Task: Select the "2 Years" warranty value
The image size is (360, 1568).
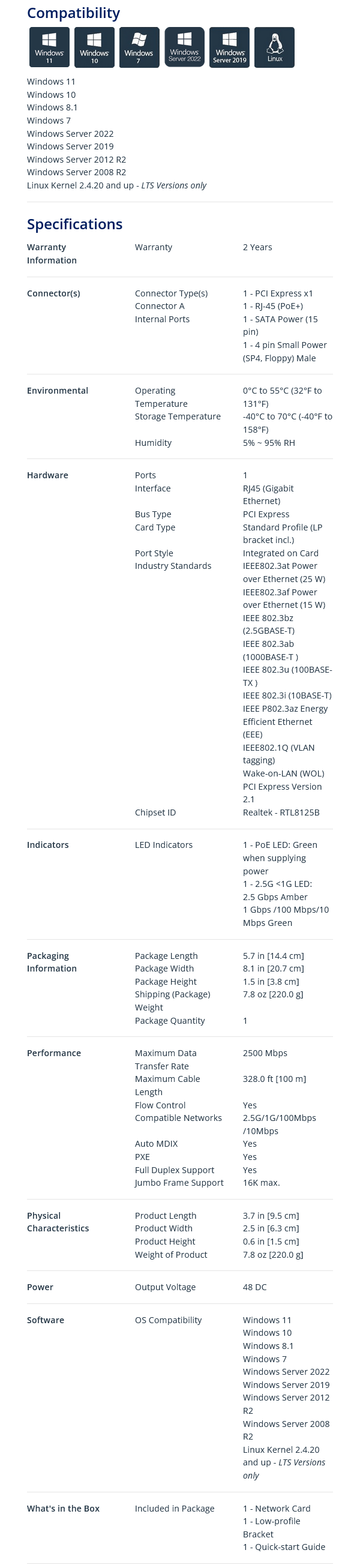Action: 257,247
